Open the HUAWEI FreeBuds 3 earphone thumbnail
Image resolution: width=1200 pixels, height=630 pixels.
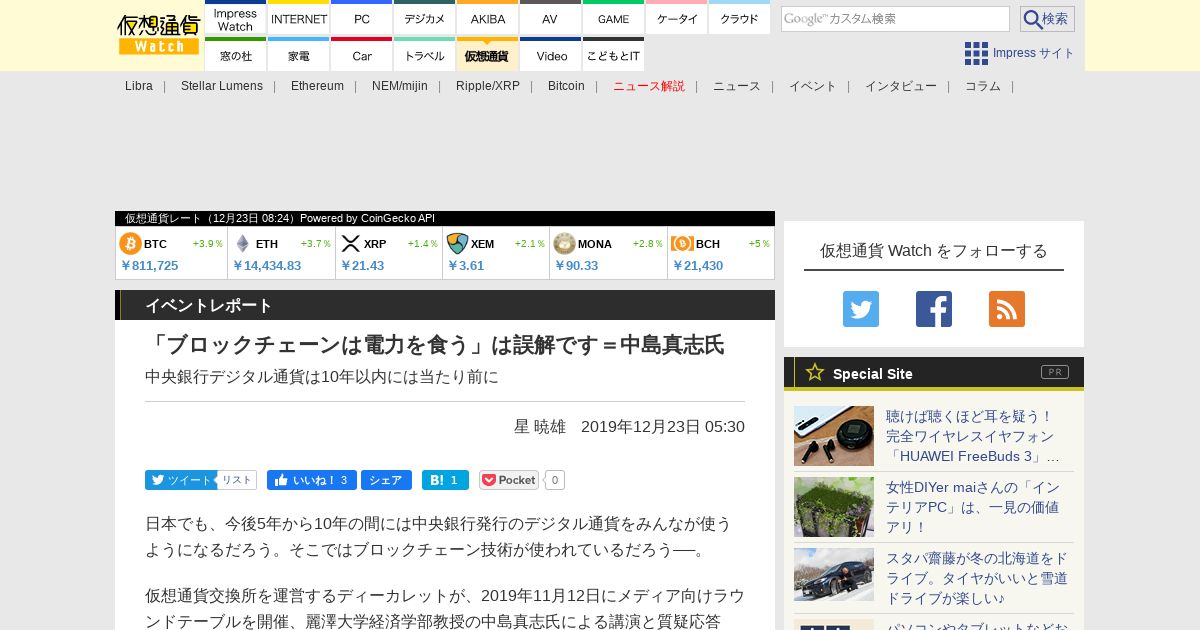(834, 436)
